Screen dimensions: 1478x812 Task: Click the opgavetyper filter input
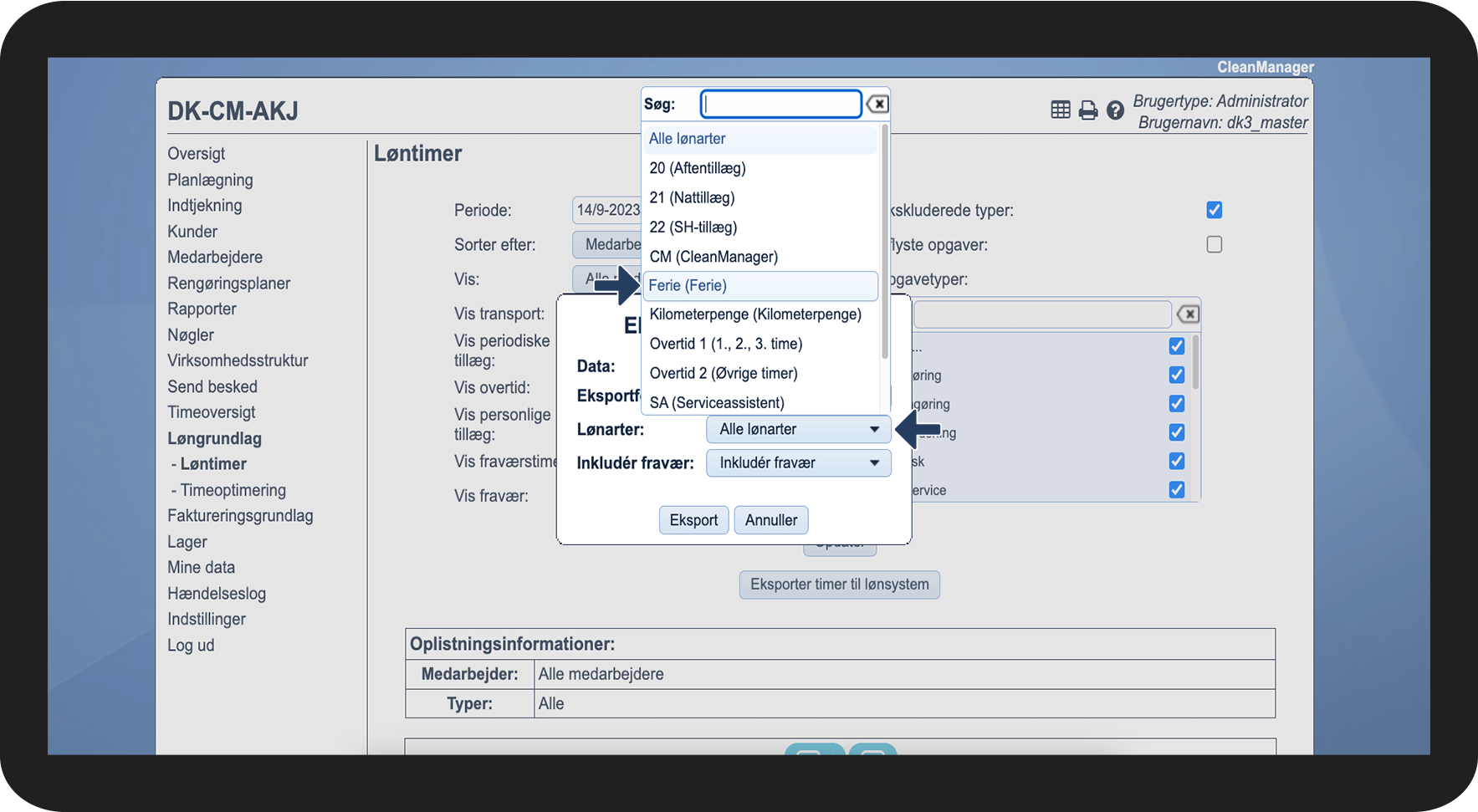[x=1042, y=314]
